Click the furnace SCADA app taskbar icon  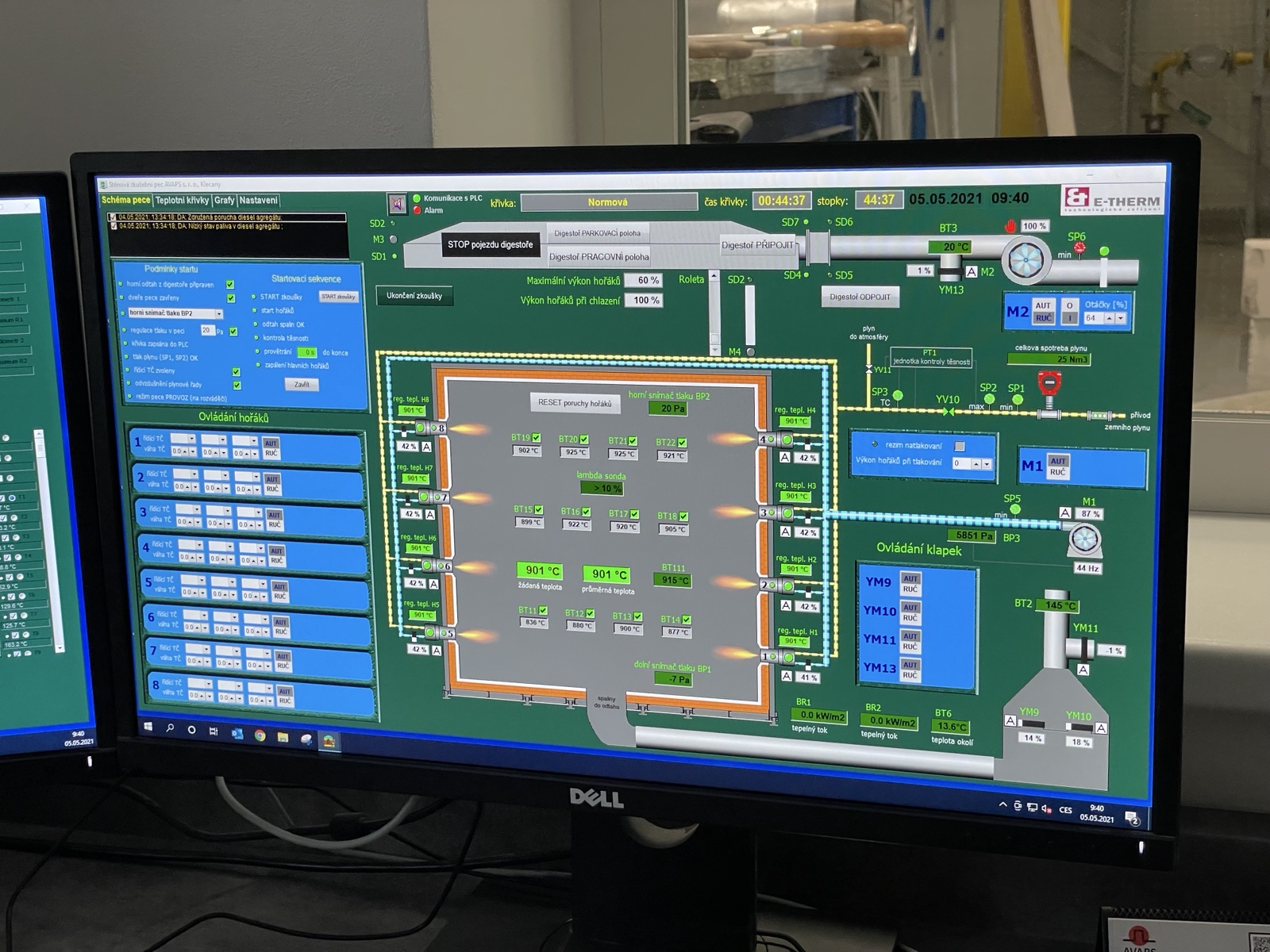pos(328,741)
